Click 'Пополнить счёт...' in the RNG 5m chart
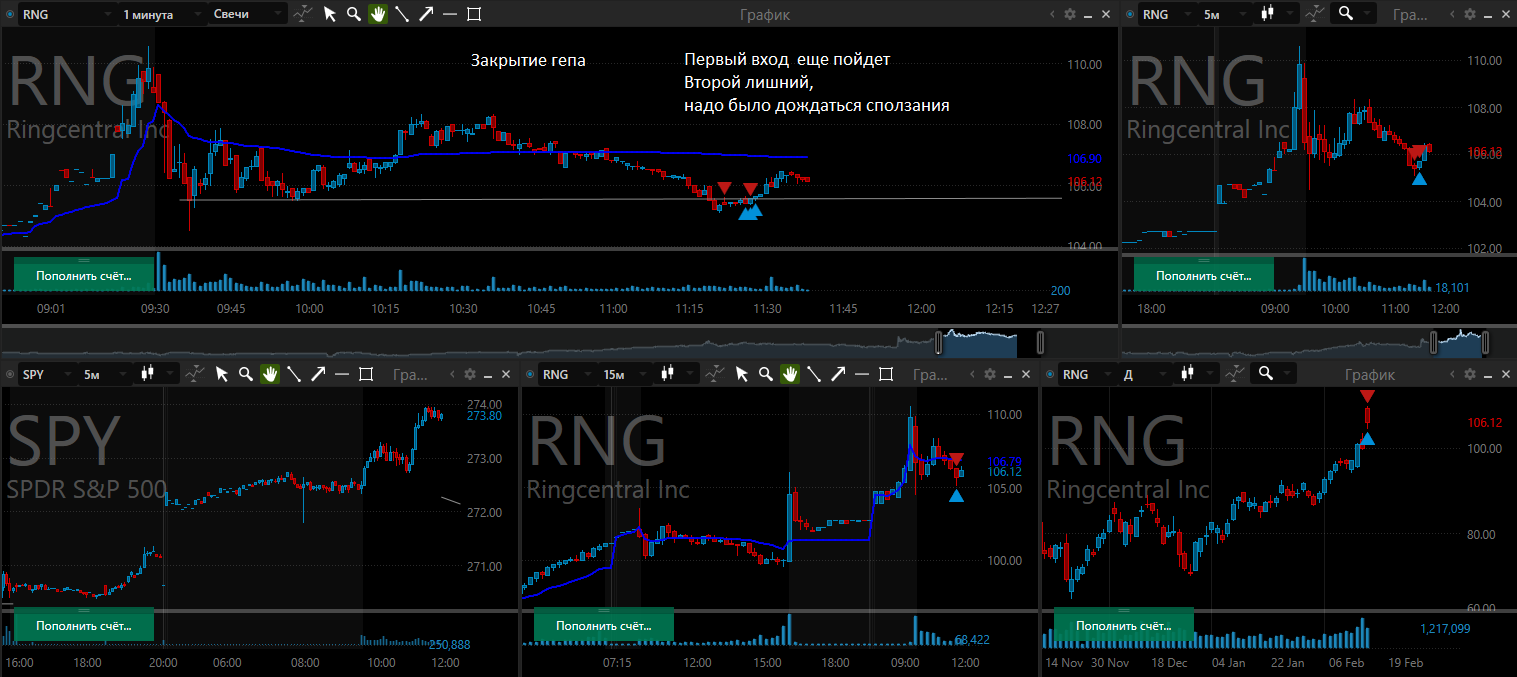The image size is (1517, 677). click(x=1204, y=275)
